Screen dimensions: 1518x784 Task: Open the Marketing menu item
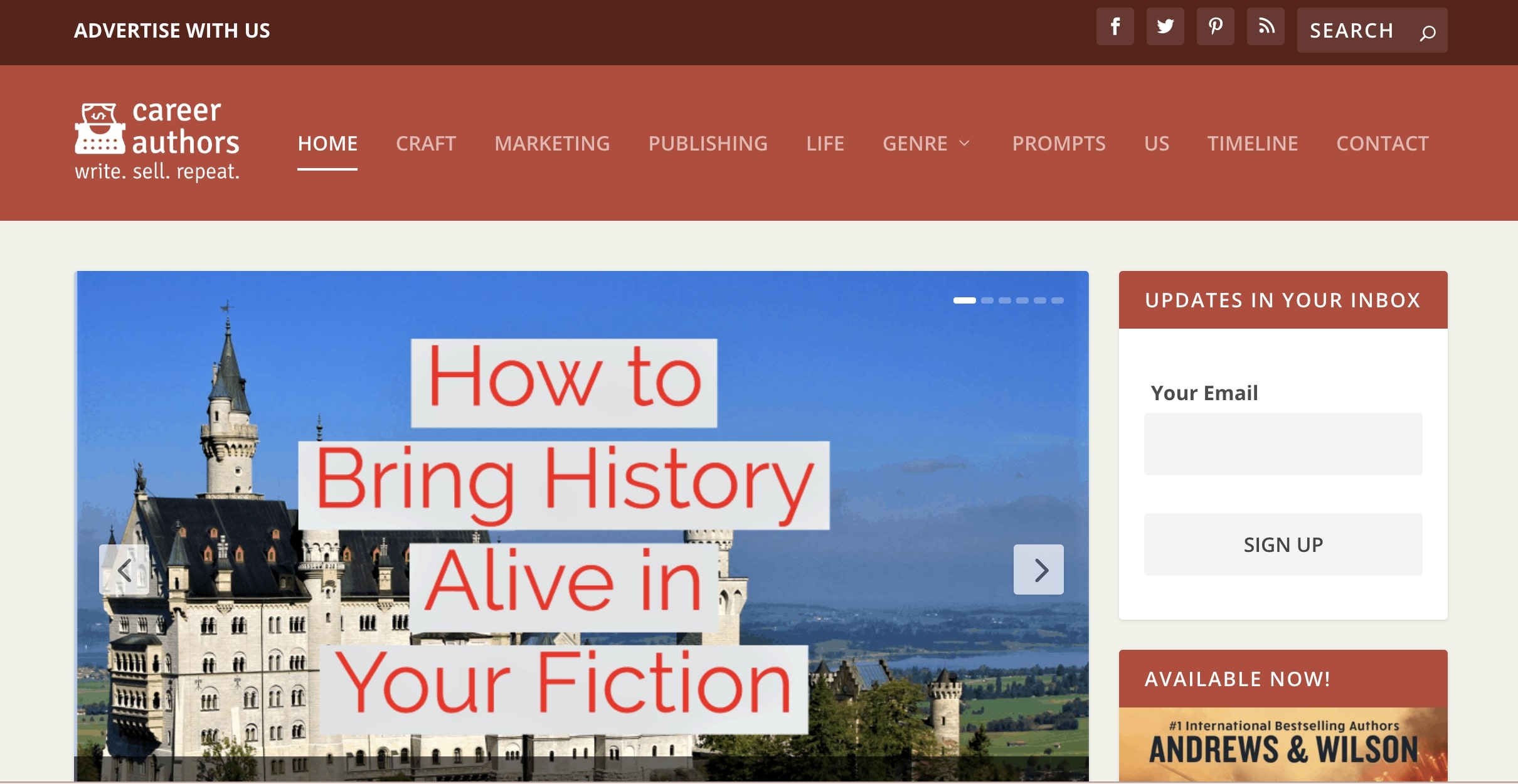(551, 144)
